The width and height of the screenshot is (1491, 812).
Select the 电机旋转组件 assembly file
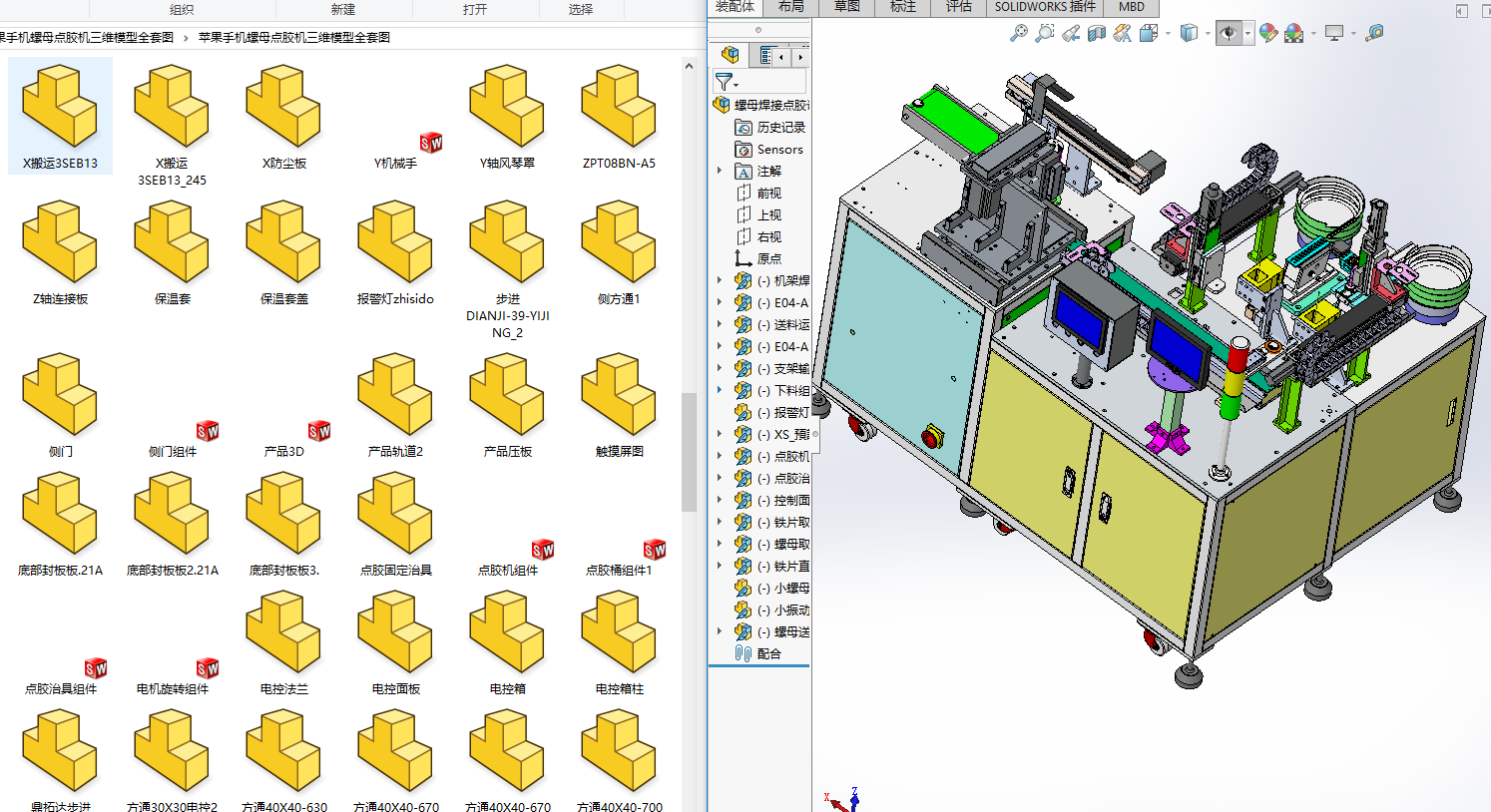[x=172, y=677]
